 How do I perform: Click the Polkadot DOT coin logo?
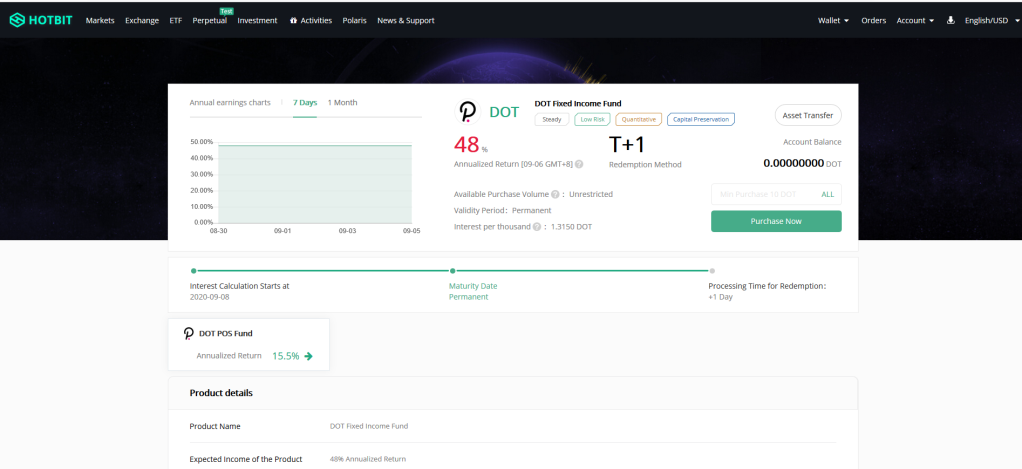point(467,112)
